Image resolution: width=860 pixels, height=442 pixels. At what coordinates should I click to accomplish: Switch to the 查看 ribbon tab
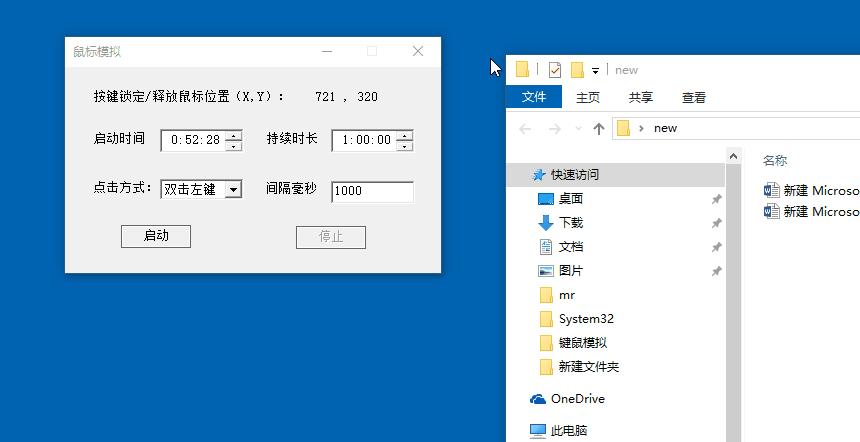[694, 98]
